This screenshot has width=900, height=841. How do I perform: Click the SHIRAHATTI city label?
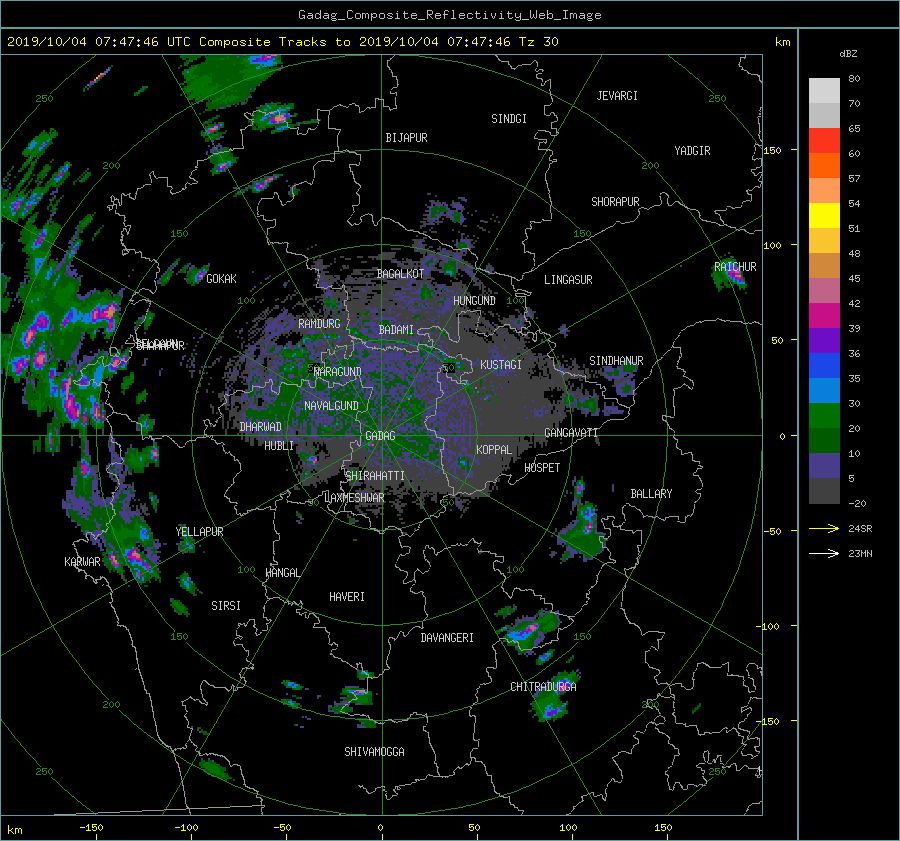click(375, 476)
